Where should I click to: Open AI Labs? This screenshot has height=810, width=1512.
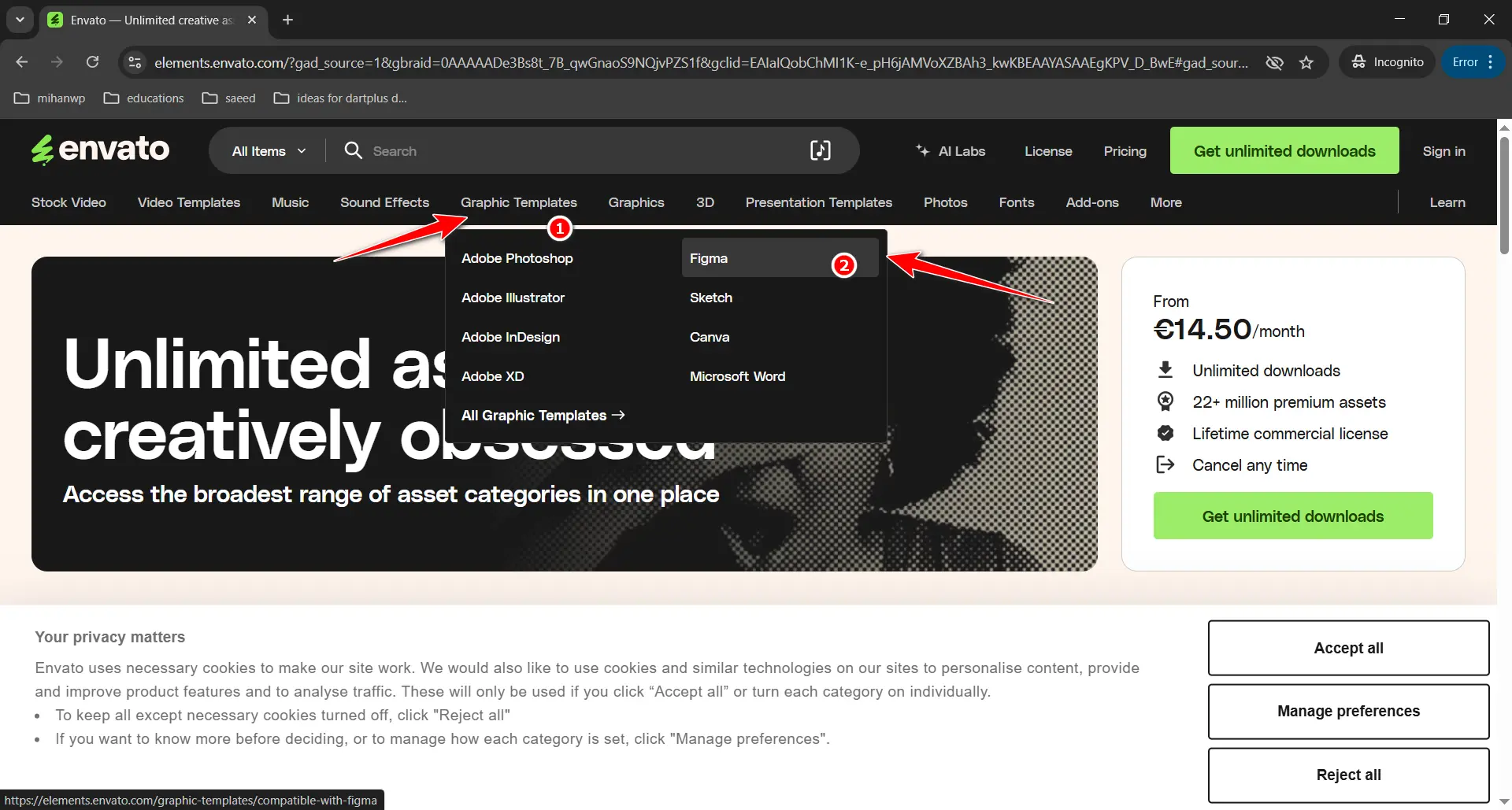click(x=951, y=151)
